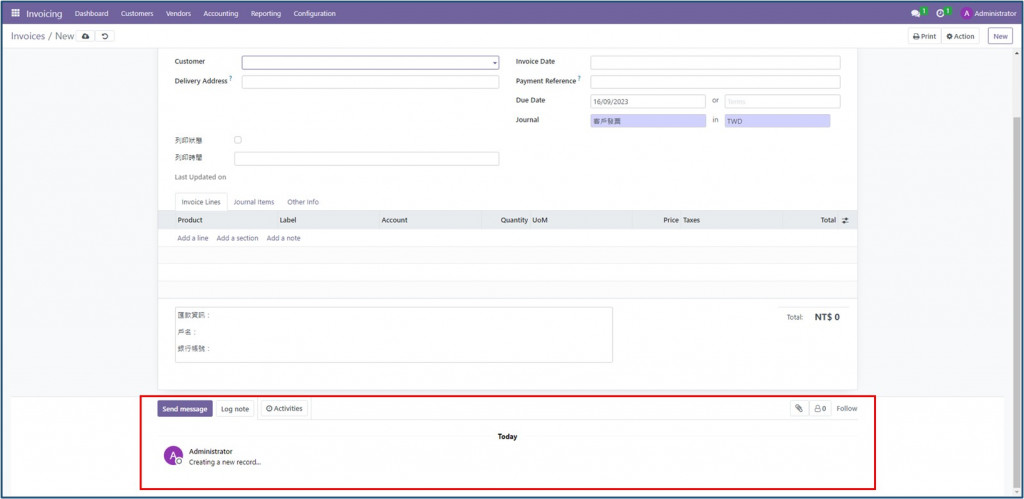Image resolution: width=1024 pixels, height=499 pixels.
Task: Click the Quantity column header
Action: pyautogui.click(x=514, y=220)
